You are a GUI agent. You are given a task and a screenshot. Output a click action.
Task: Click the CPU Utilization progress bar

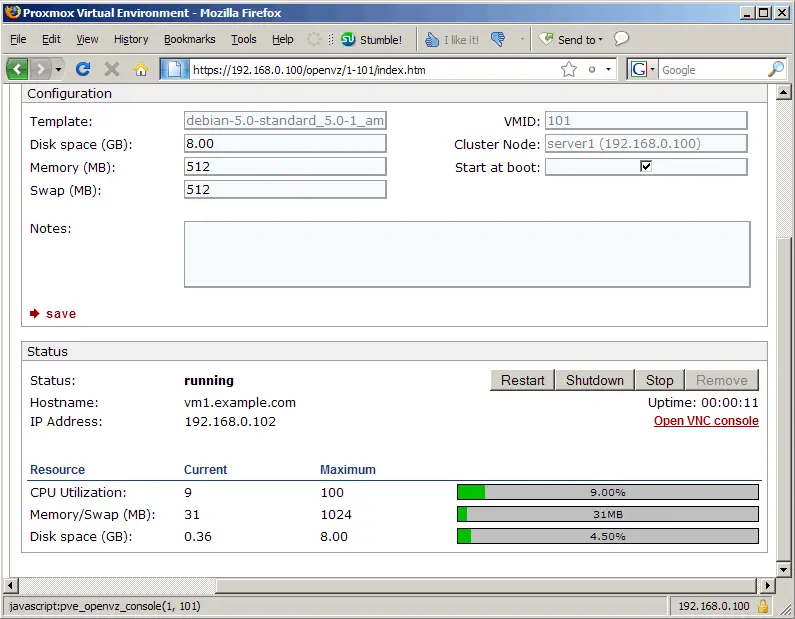coord(607,492)
